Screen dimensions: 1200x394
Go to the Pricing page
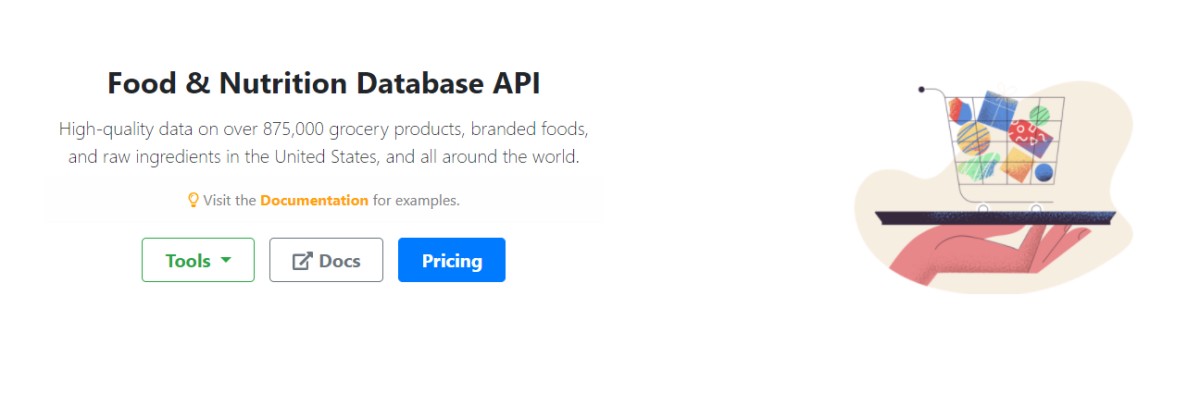click(452, 260)
